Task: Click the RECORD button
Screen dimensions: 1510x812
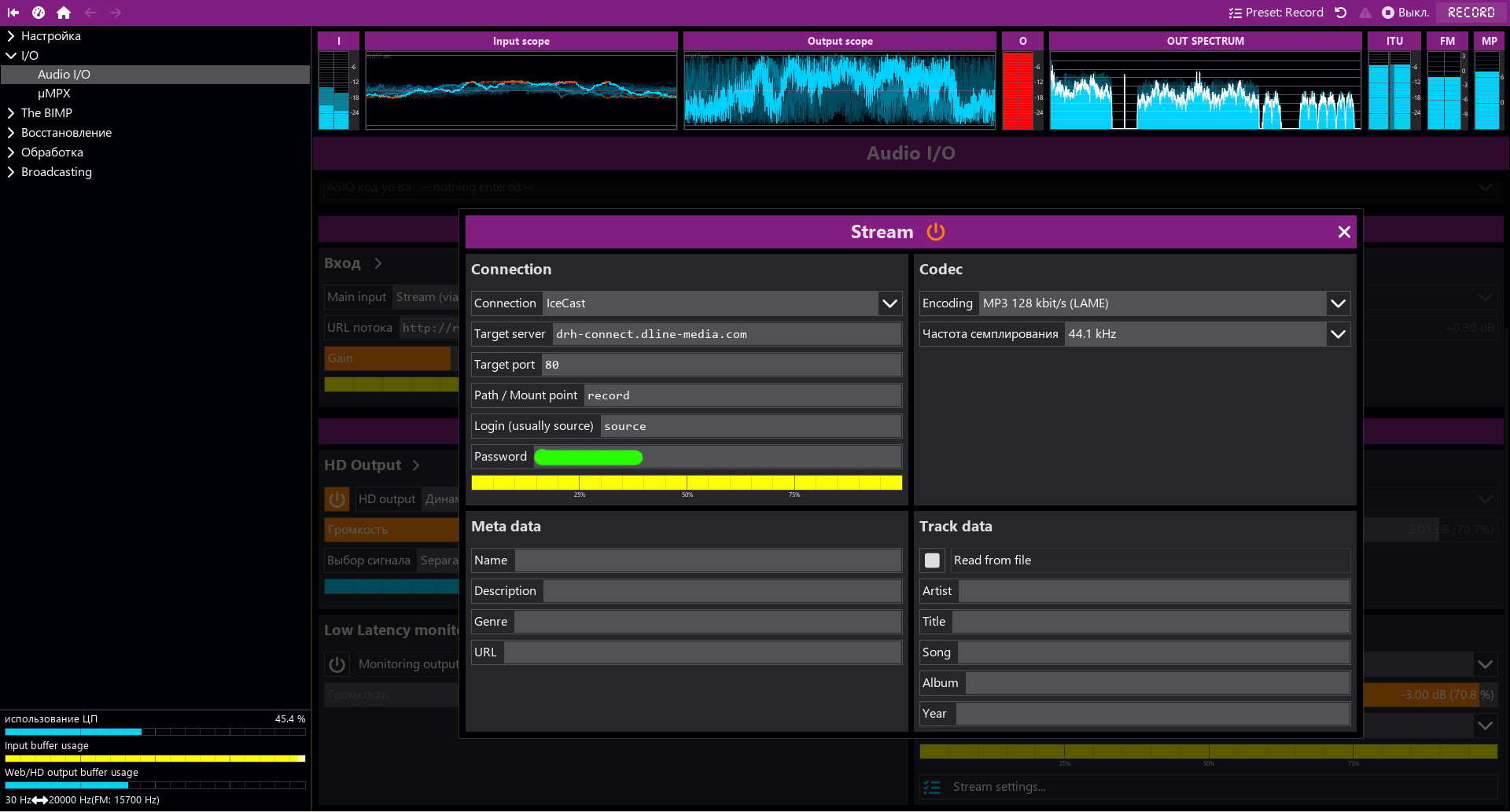Action: [x=1471, y=13]
